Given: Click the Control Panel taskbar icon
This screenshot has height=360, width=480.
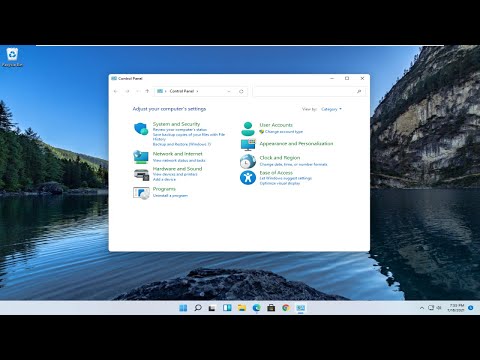Looking at the screenshot, I should [301, 308].
